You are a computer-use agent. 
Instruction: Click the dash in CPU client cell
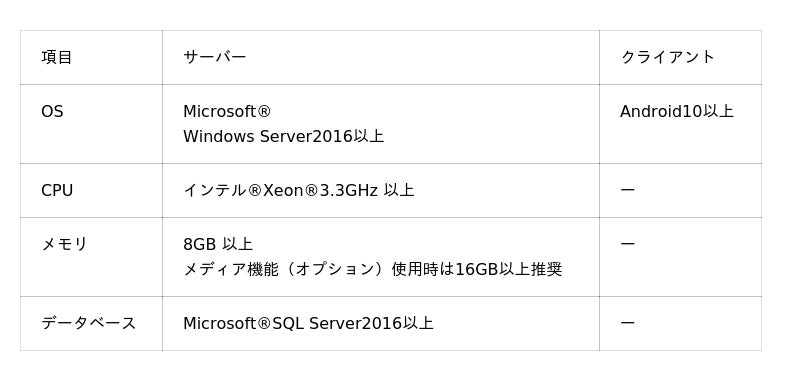pyautogui.click(x=628, y=190)
